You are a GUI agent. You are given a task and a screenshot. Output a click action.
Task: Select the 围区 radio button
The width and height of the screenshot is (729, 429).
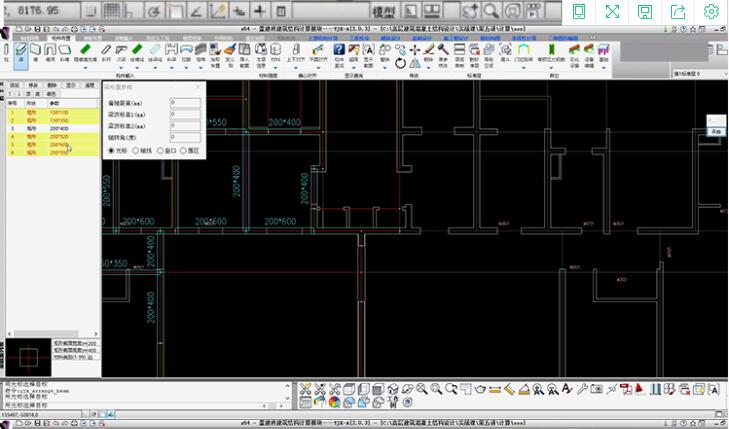(x=184, y=150)
